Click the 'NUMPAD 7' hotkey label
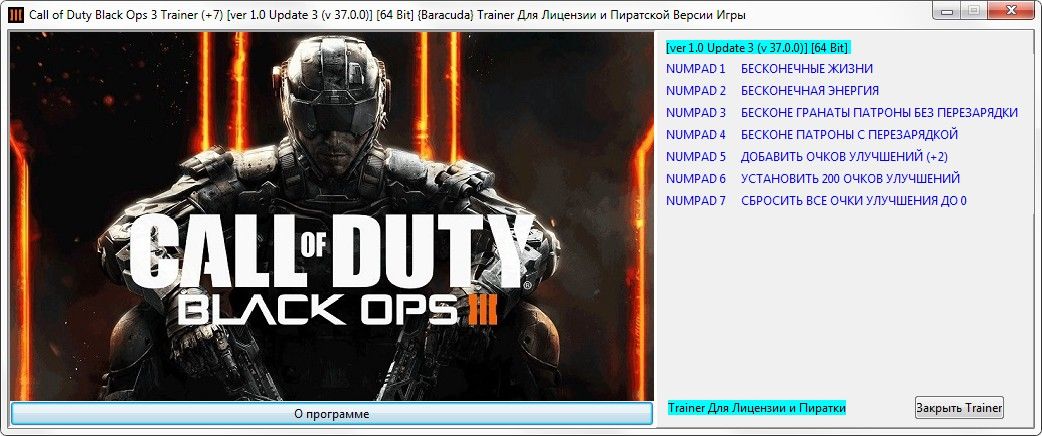Image resolution: width=1042 pixels, height=436 pixels. (x=696, y=201)
